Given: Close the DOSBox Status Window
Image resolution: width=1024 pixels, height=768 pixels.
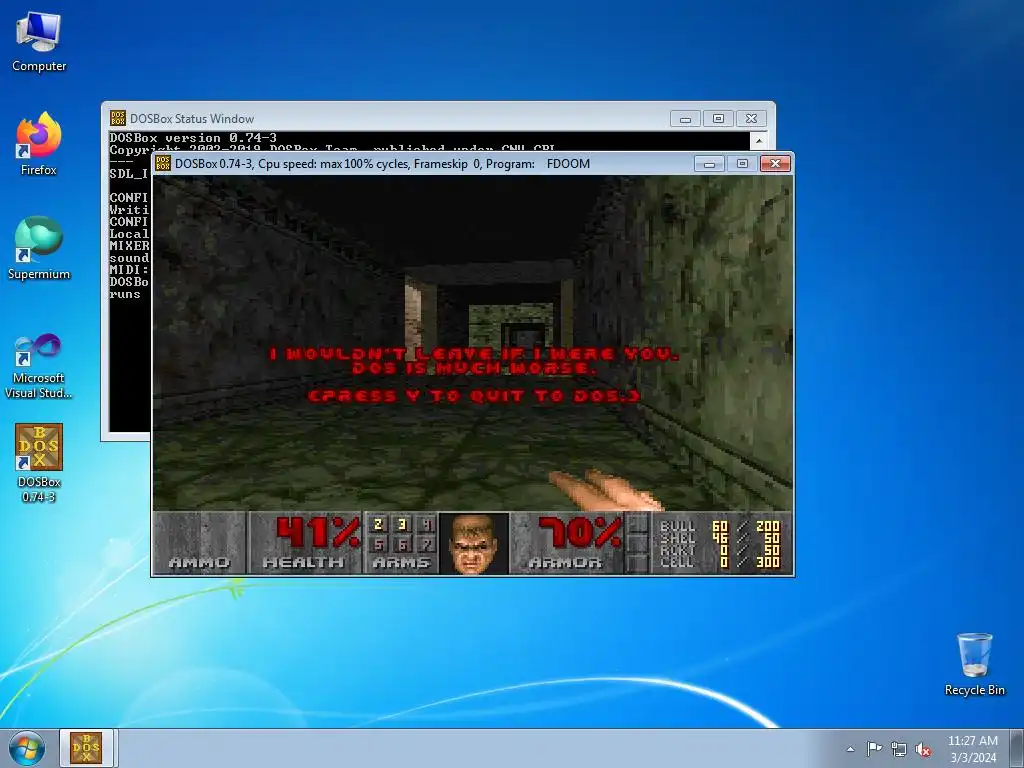Looking at the screenshot, I should [x=752, y=119].
